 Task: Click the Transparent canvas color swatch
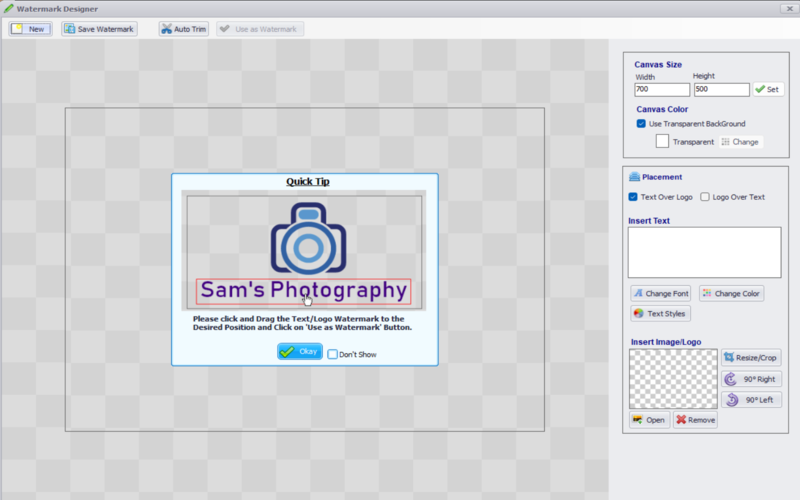[662, 141]
